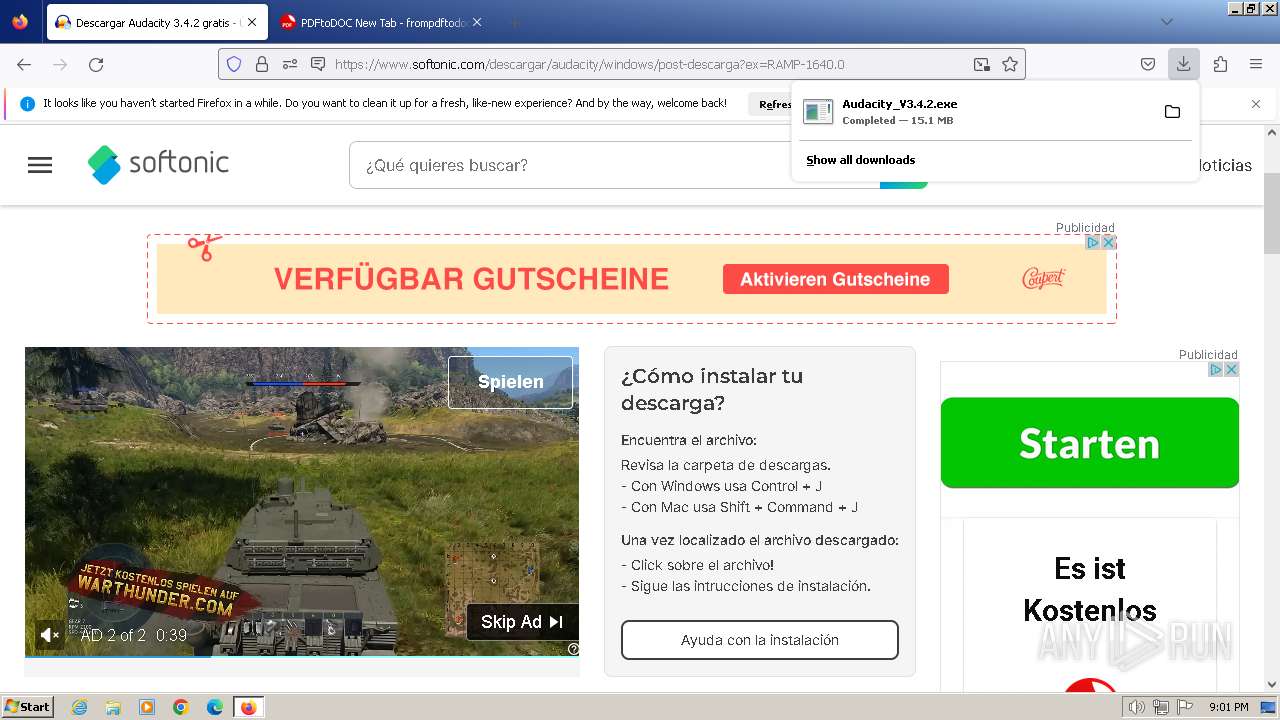
Task: Click the Refresh Firefox button
Action: pos(772,104)
